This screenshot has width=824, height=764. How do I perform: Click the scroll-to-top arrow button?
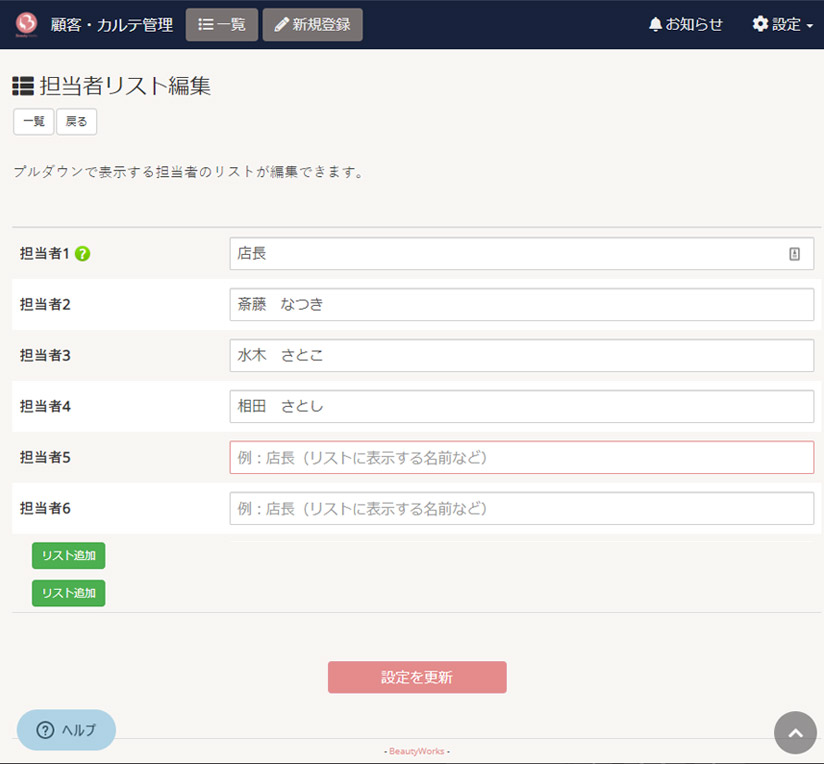[795, 732]
